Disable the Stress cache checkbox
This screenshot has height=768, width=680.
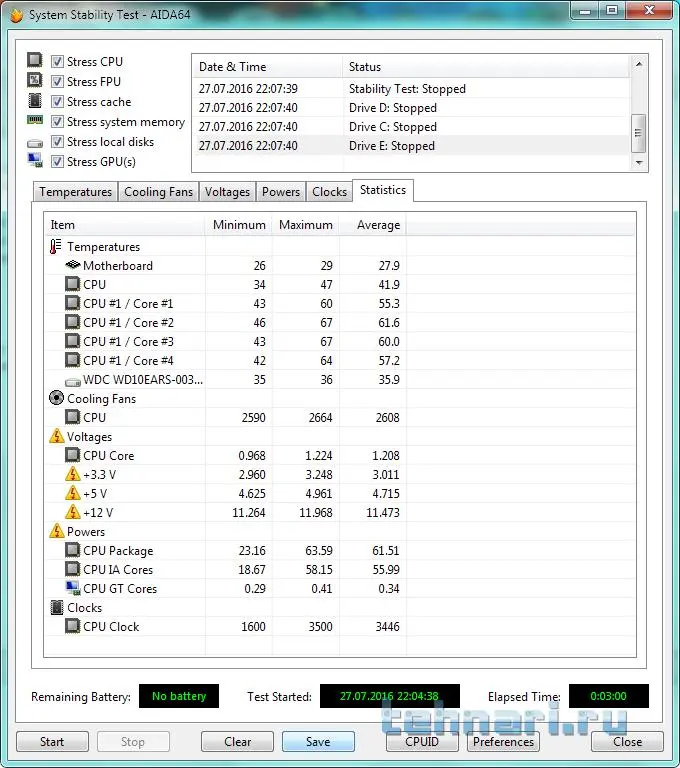(x=57, y=101)
